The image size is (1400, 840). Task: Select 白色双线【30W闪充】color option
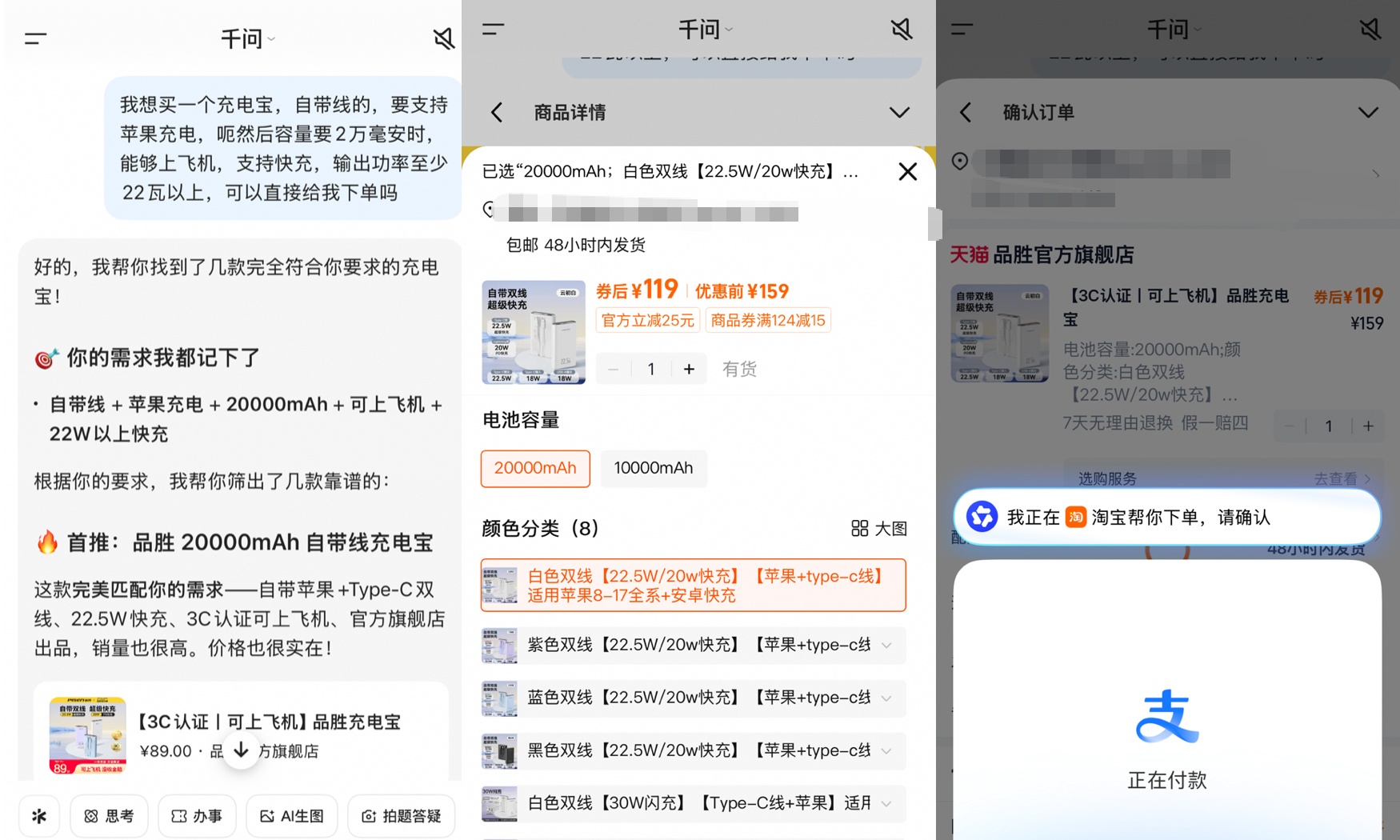(x=694, y=803)
